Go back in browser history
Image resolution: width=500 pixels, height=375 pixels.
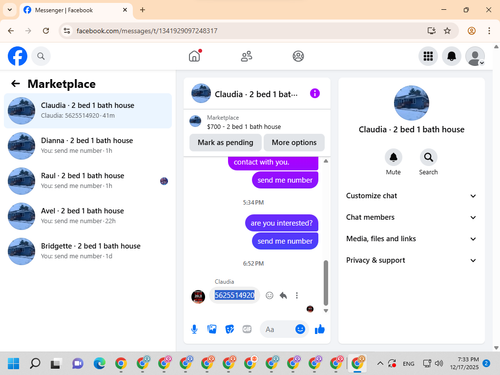pos(11,31)
